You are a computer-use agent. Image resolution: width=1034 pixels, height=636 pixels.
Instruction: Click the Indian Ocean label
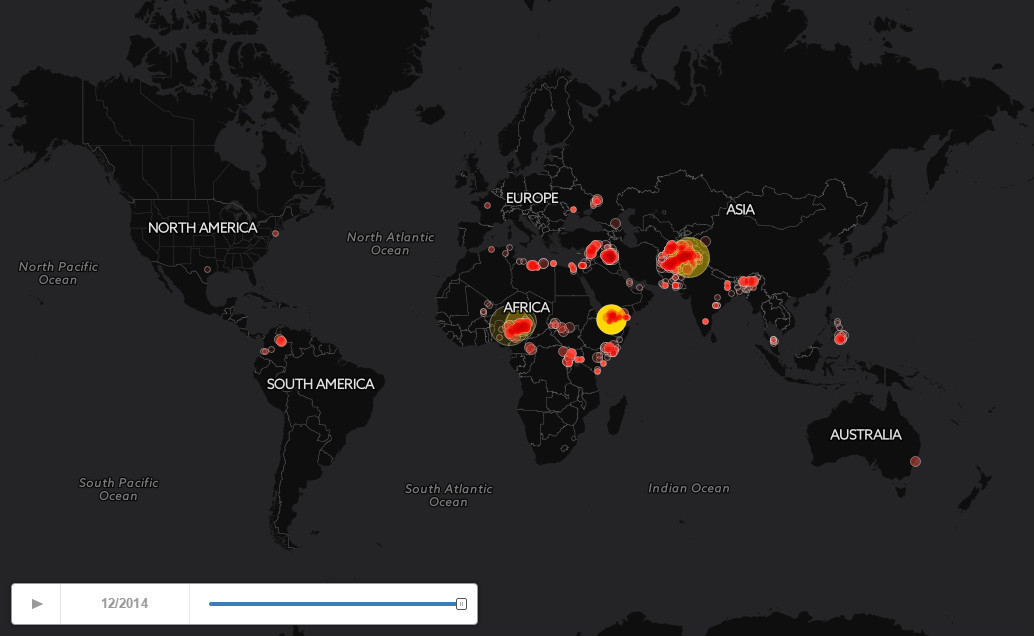(x=689, y=488)
